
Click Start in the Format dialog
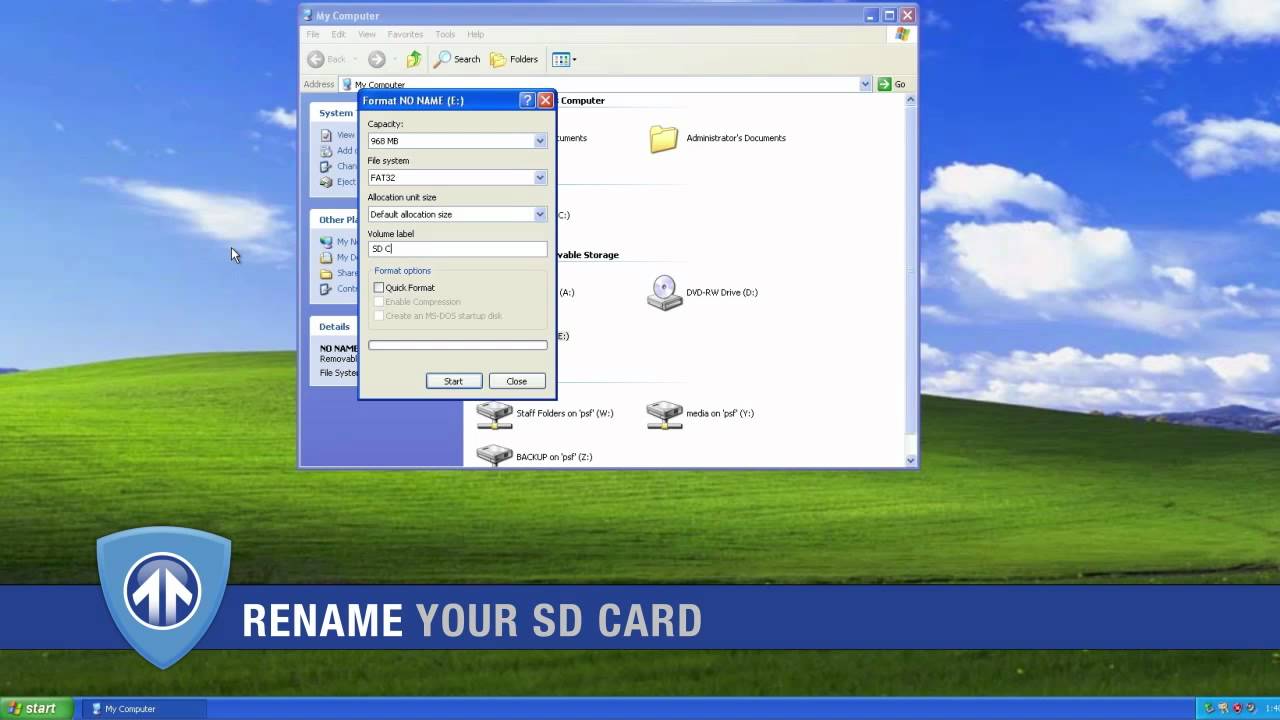click(x=453, y=381)
